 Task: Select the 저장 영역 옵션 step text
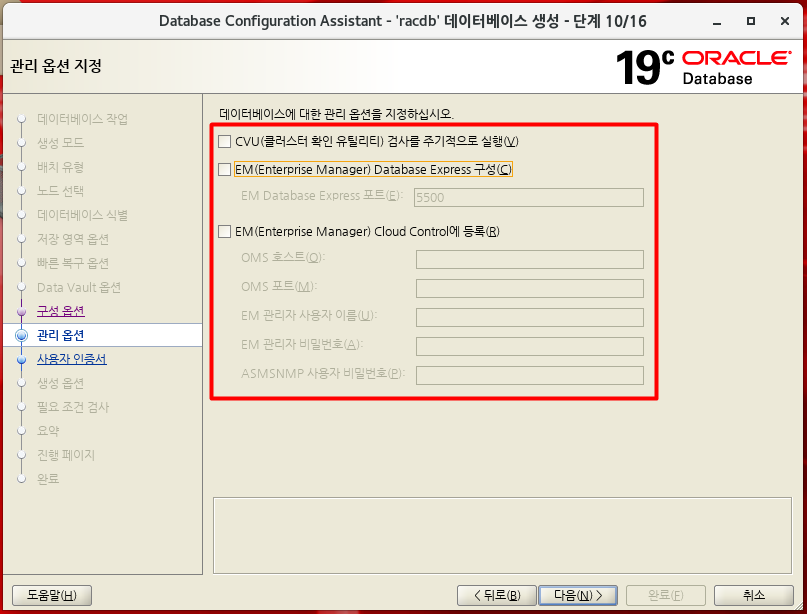tap(73, 239)
